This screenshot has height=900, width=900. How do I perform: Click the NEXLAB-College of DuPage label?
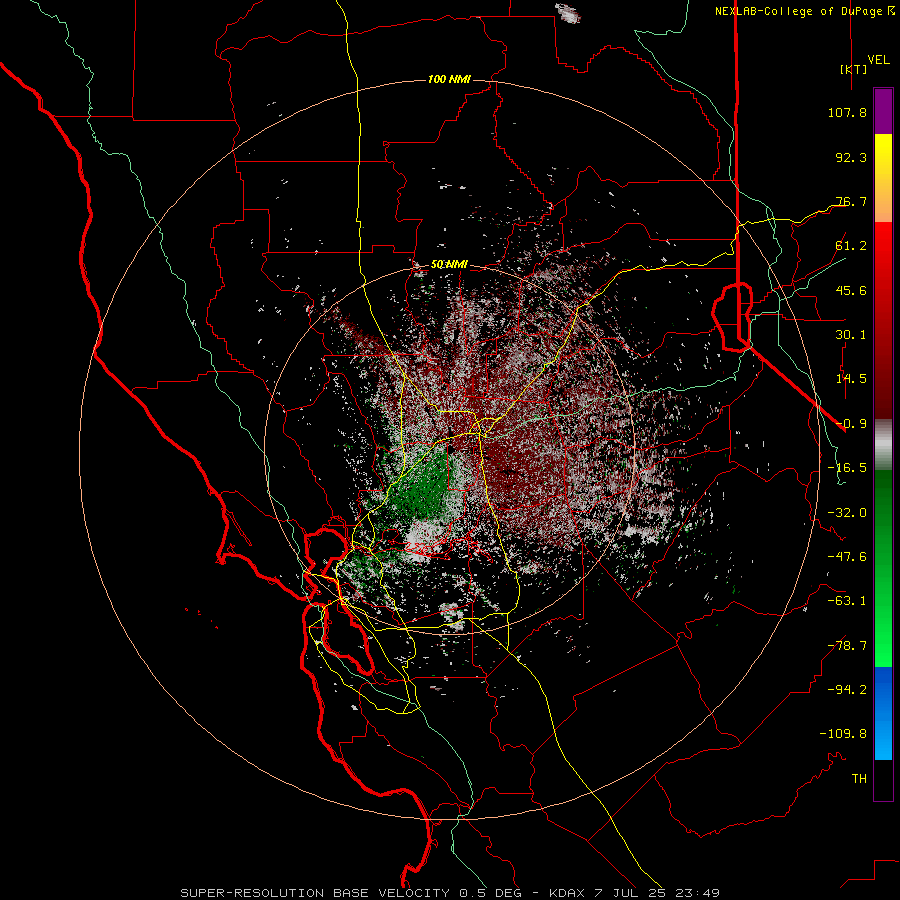(x=804, y=11)
